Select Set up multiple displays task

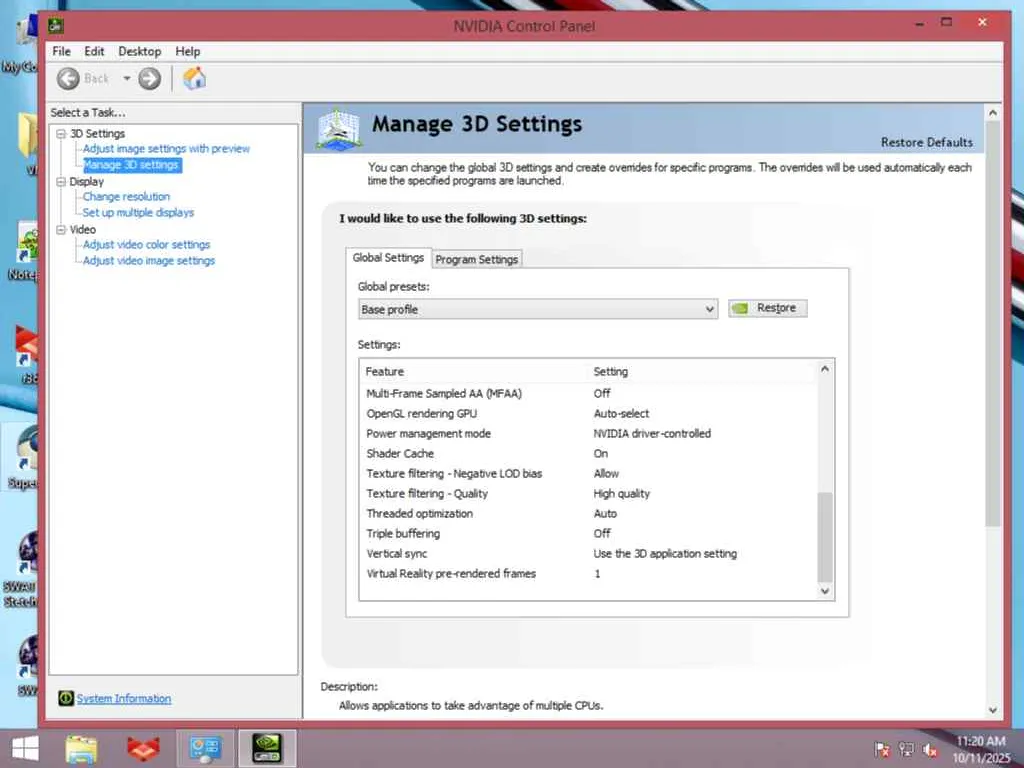pos(138,213)
